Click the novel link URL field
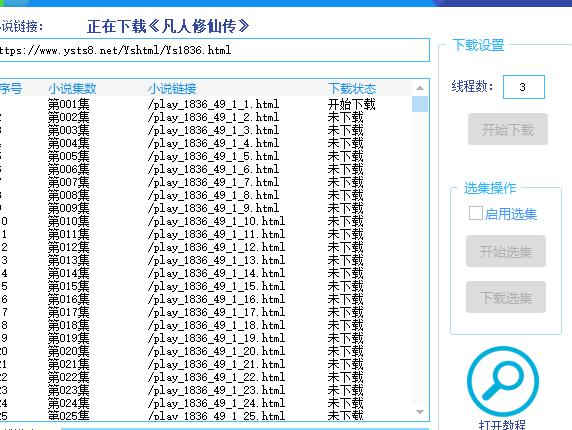 tap(214, 50)
